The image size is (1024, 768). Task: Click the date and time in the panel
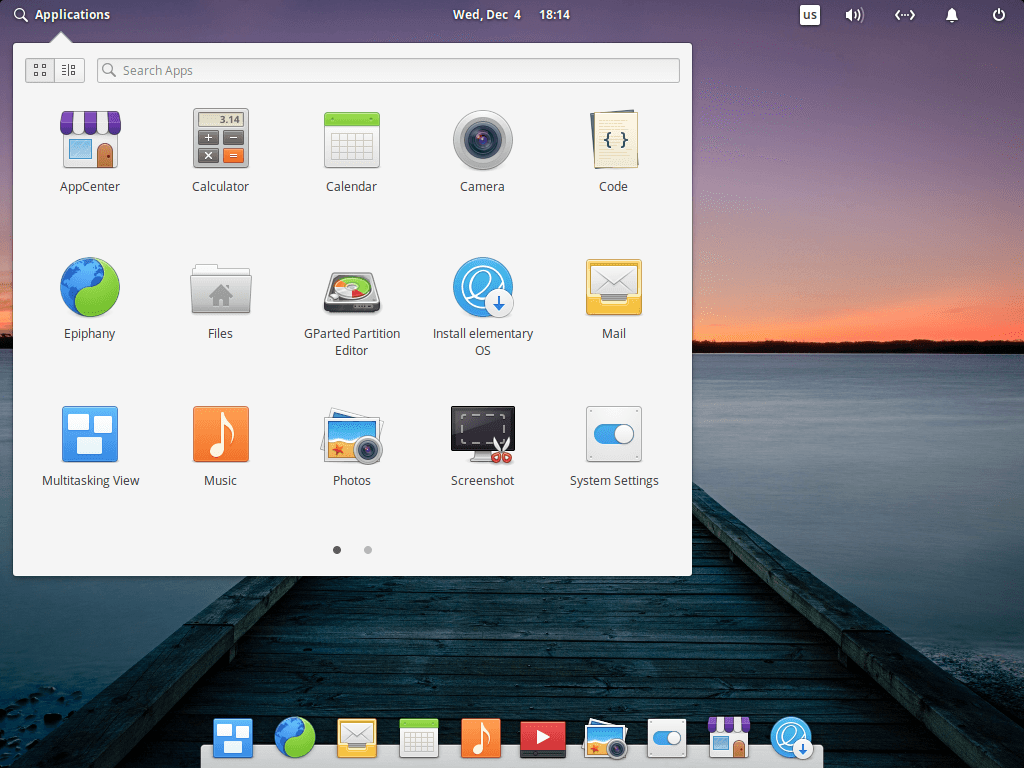[511, 15]
